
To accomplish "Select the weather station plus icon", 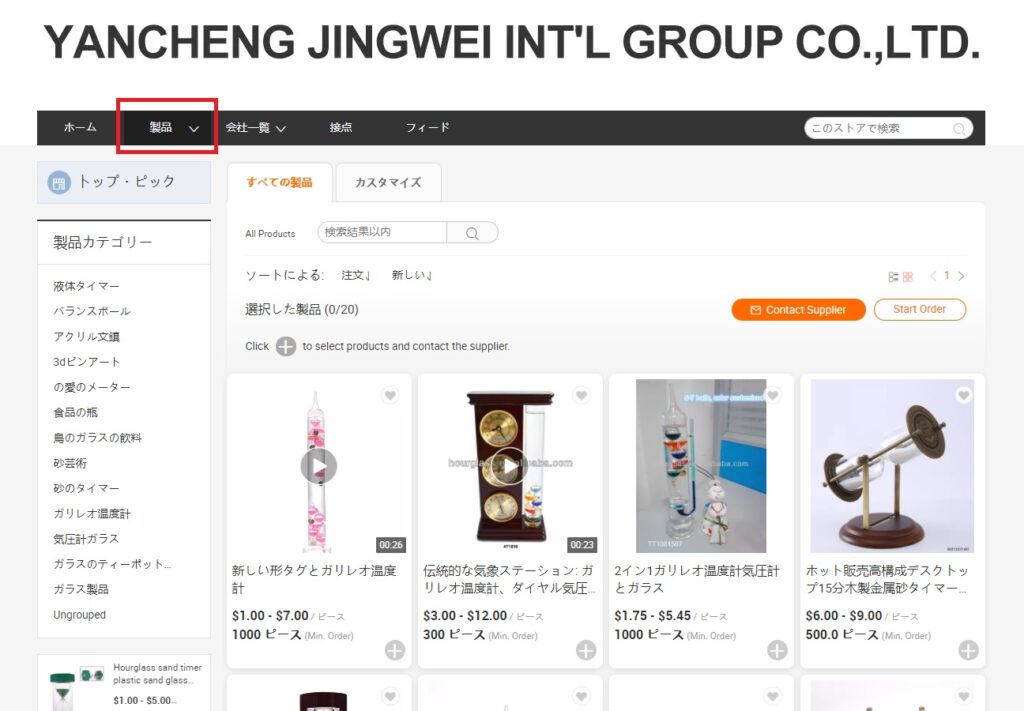I will (x=586, y=650).
